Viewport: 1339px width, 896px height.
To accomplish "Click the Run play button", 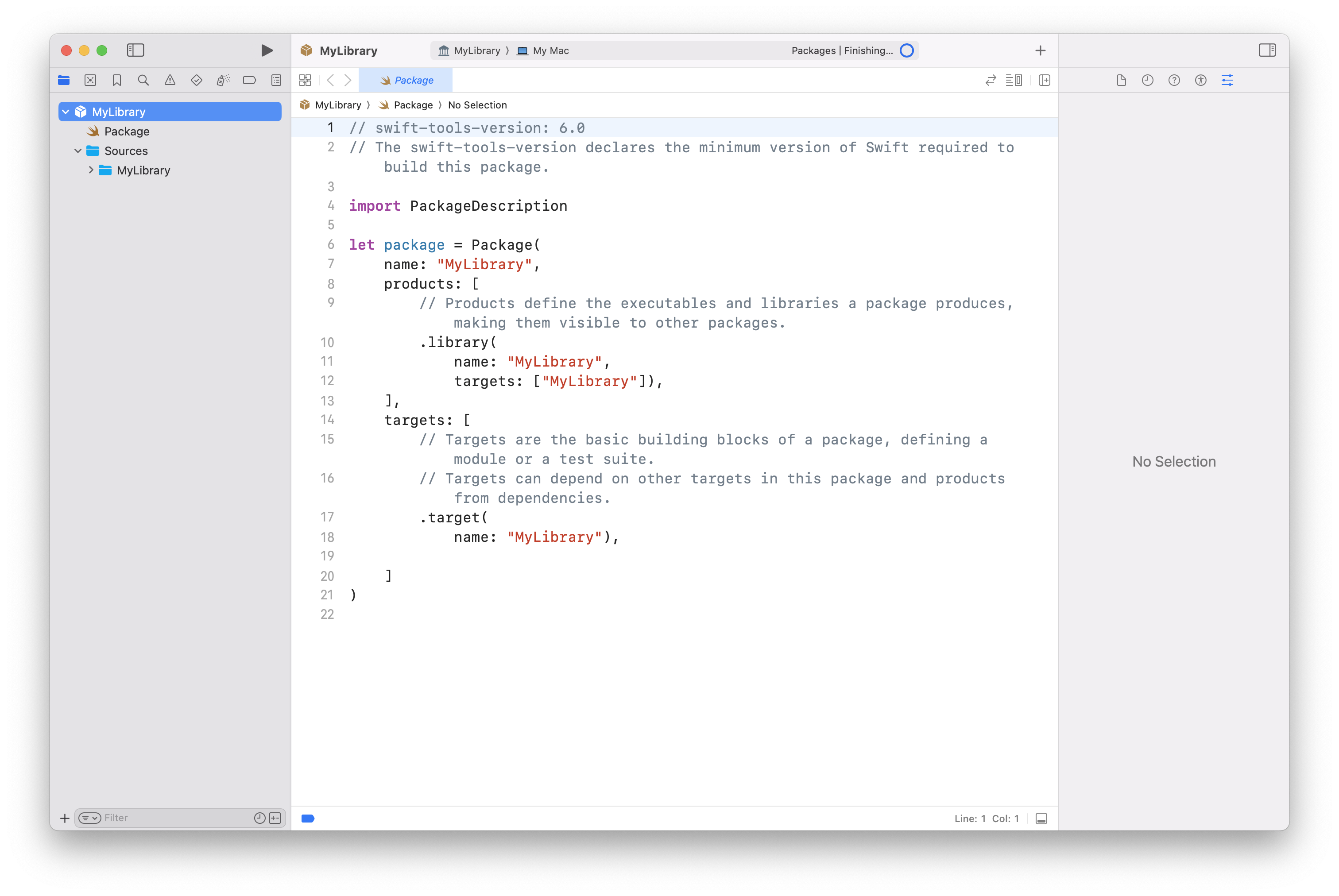I will tap(266, 50).
